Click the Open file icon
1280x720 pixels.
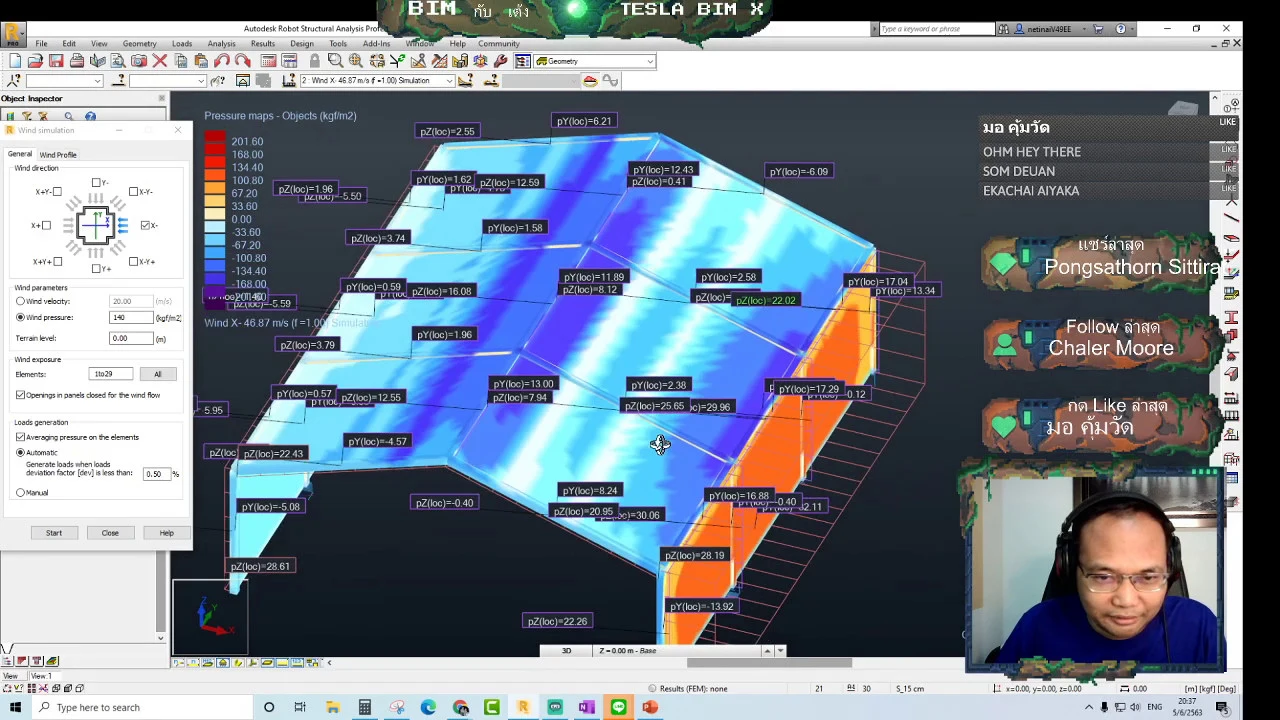click(35, 61)
